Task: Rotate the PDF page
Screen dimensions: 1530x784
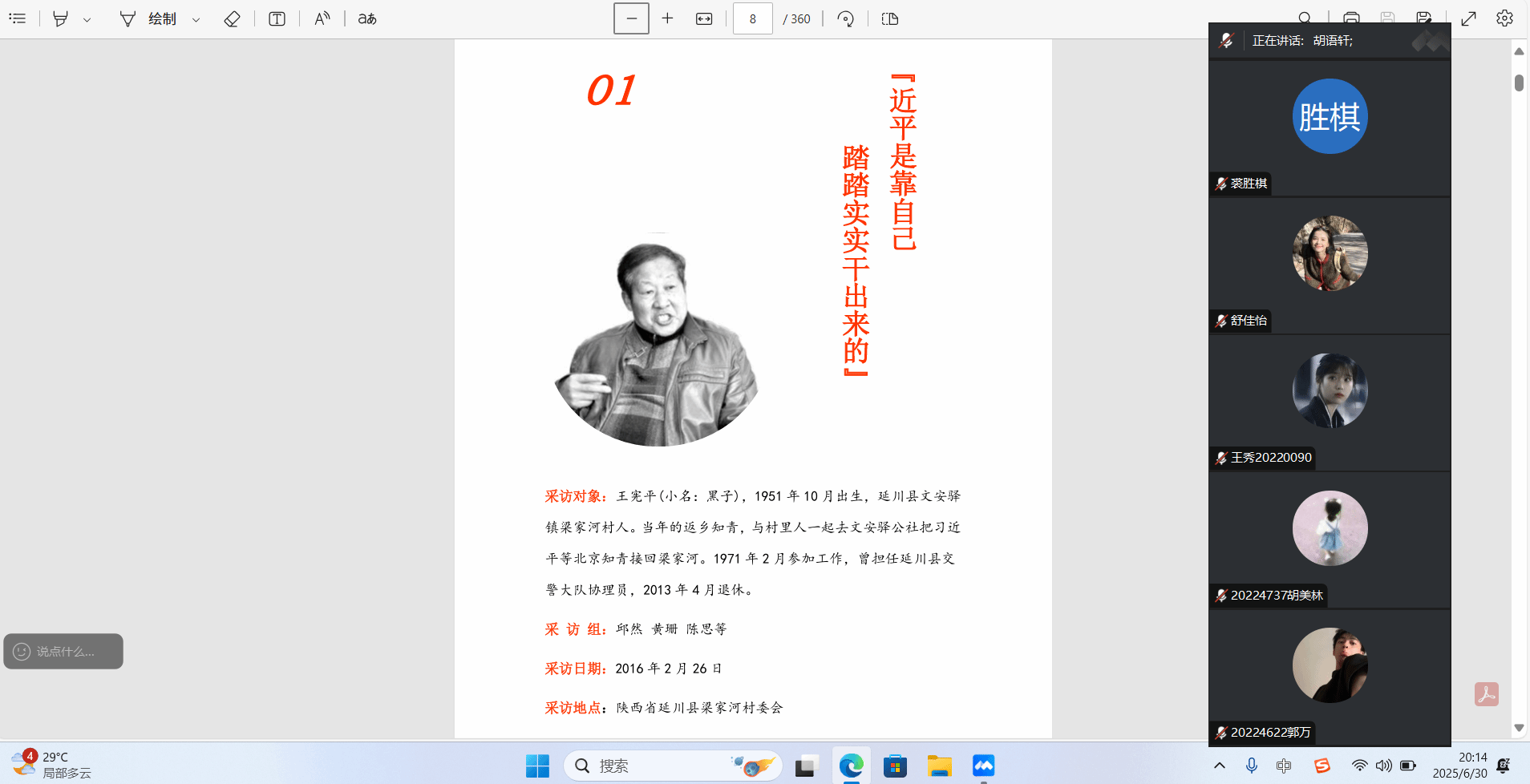Action: [x=845, y=18]
